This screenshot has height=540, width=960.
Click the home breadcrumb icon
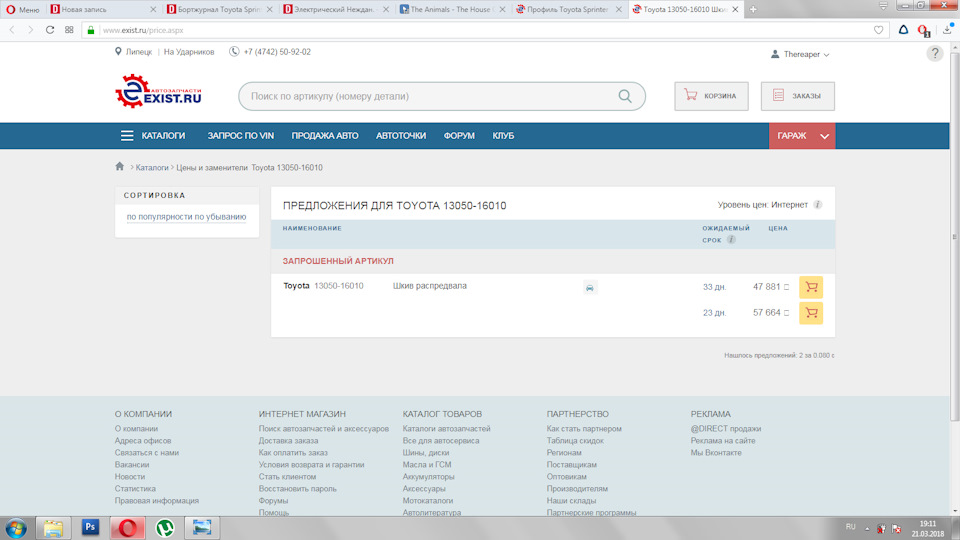click(x=119, y=167)
